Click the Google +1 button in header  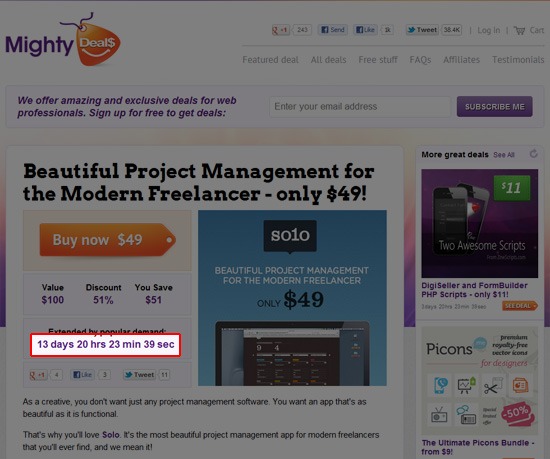click(280, 30)
